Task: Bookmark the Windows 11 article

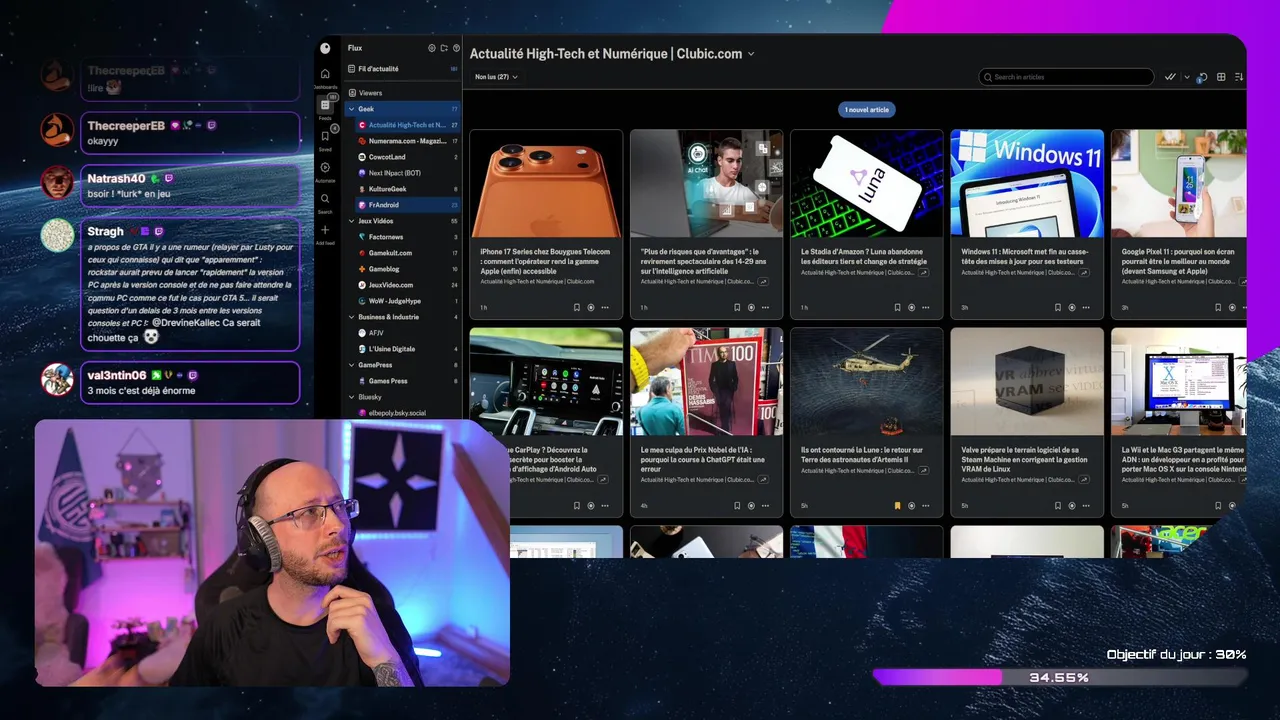Action: click(x=1058, y=308)
